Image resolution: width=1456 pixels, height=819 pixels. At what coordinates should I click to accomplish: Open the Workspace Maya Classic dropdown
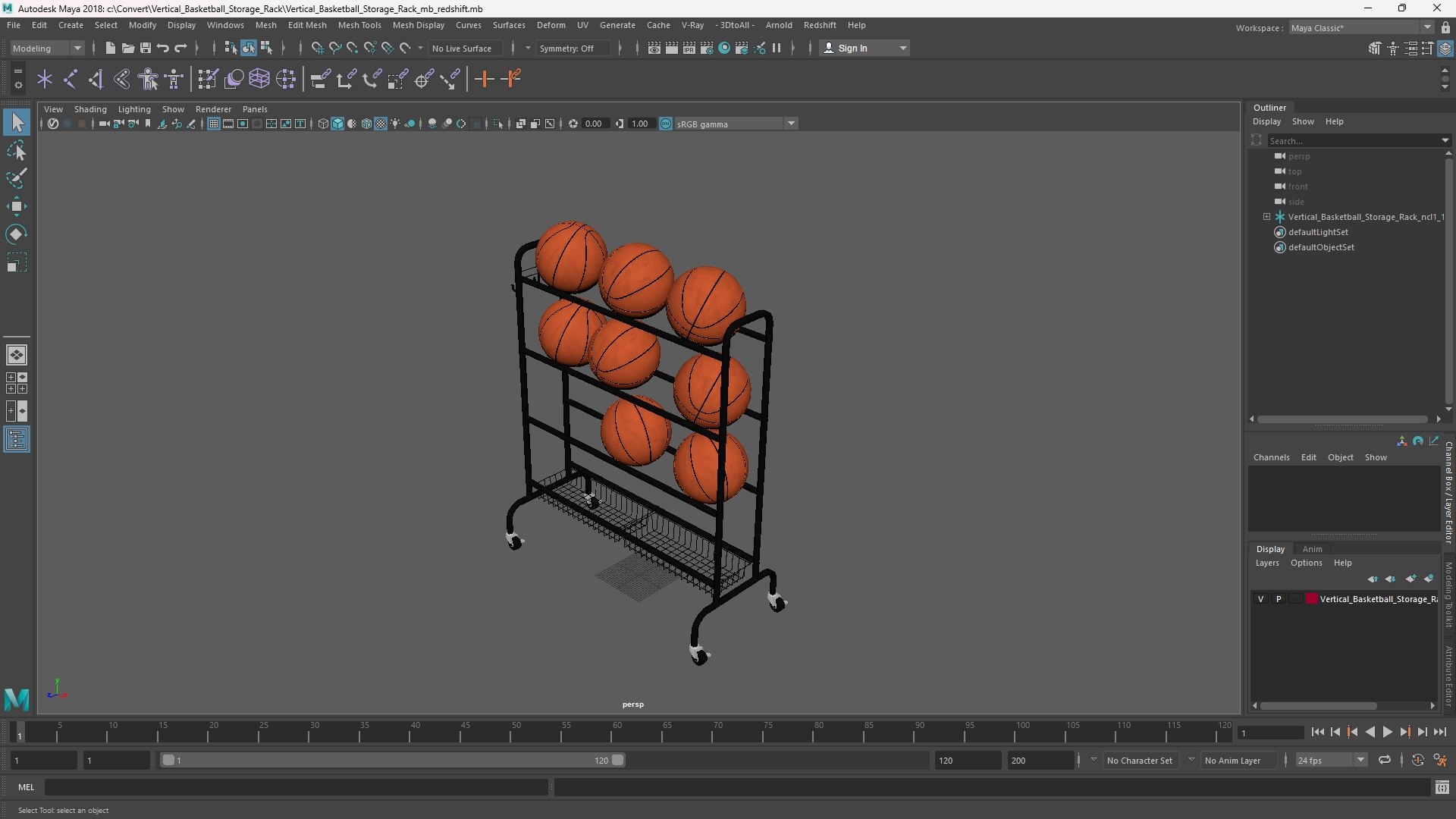pos(1360,28)
